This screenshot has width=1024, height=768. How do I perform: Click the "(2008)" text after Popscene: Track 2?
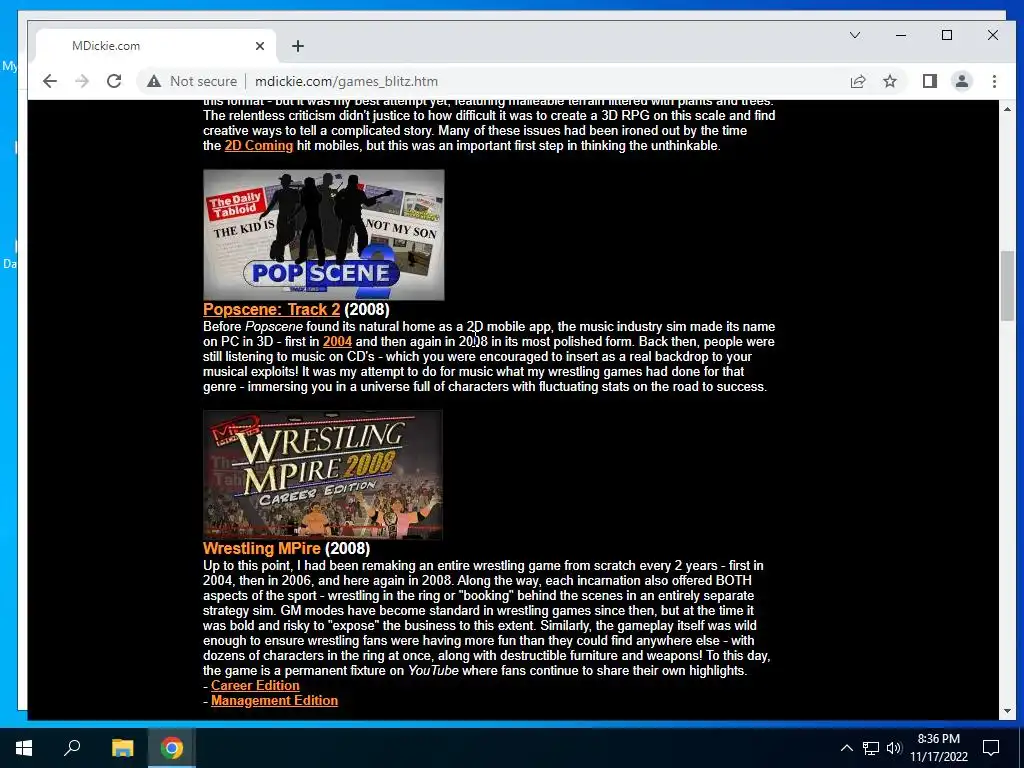[x=366, y=310]
